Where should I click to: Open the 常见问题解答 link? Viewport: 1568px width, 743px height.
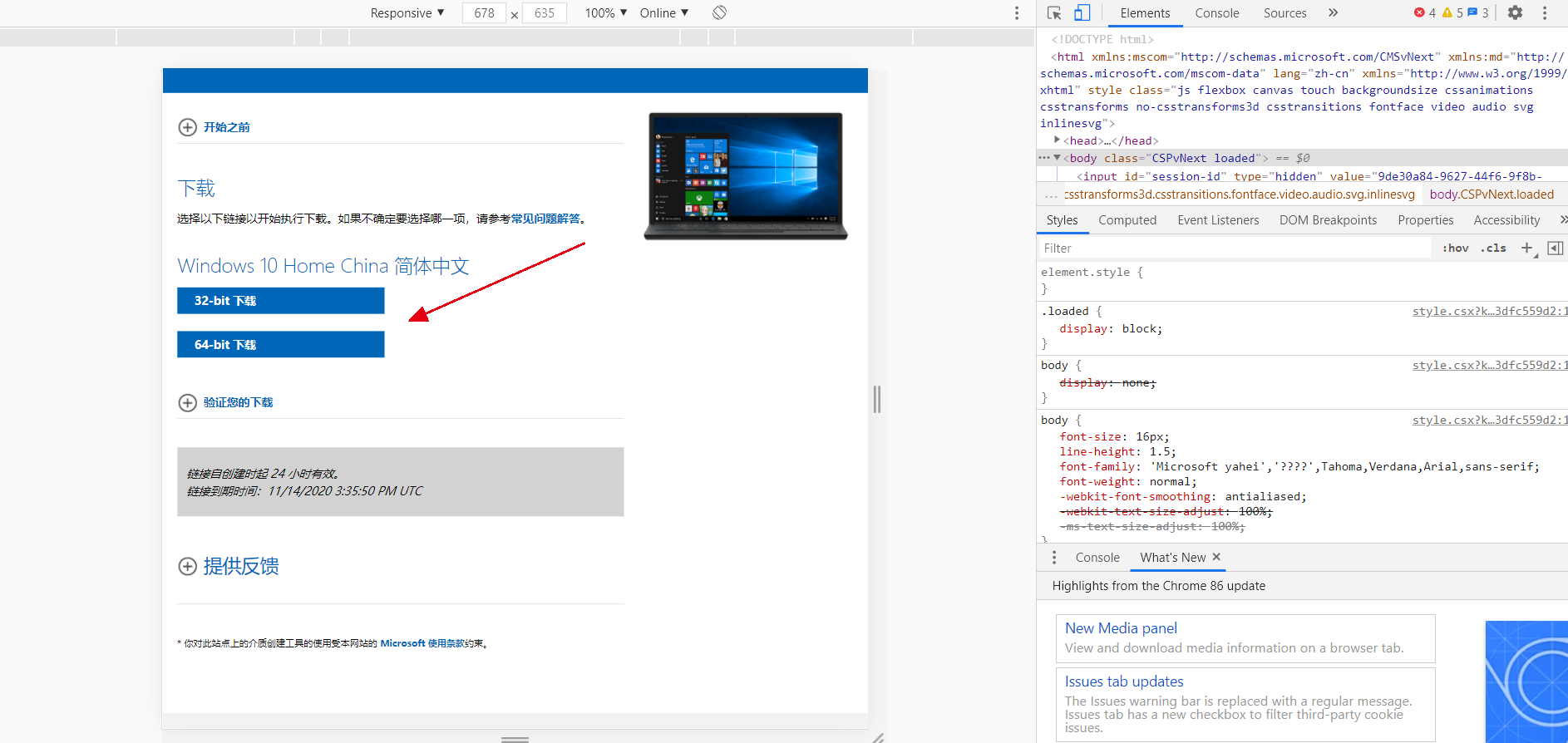click(x=545, y=219)
